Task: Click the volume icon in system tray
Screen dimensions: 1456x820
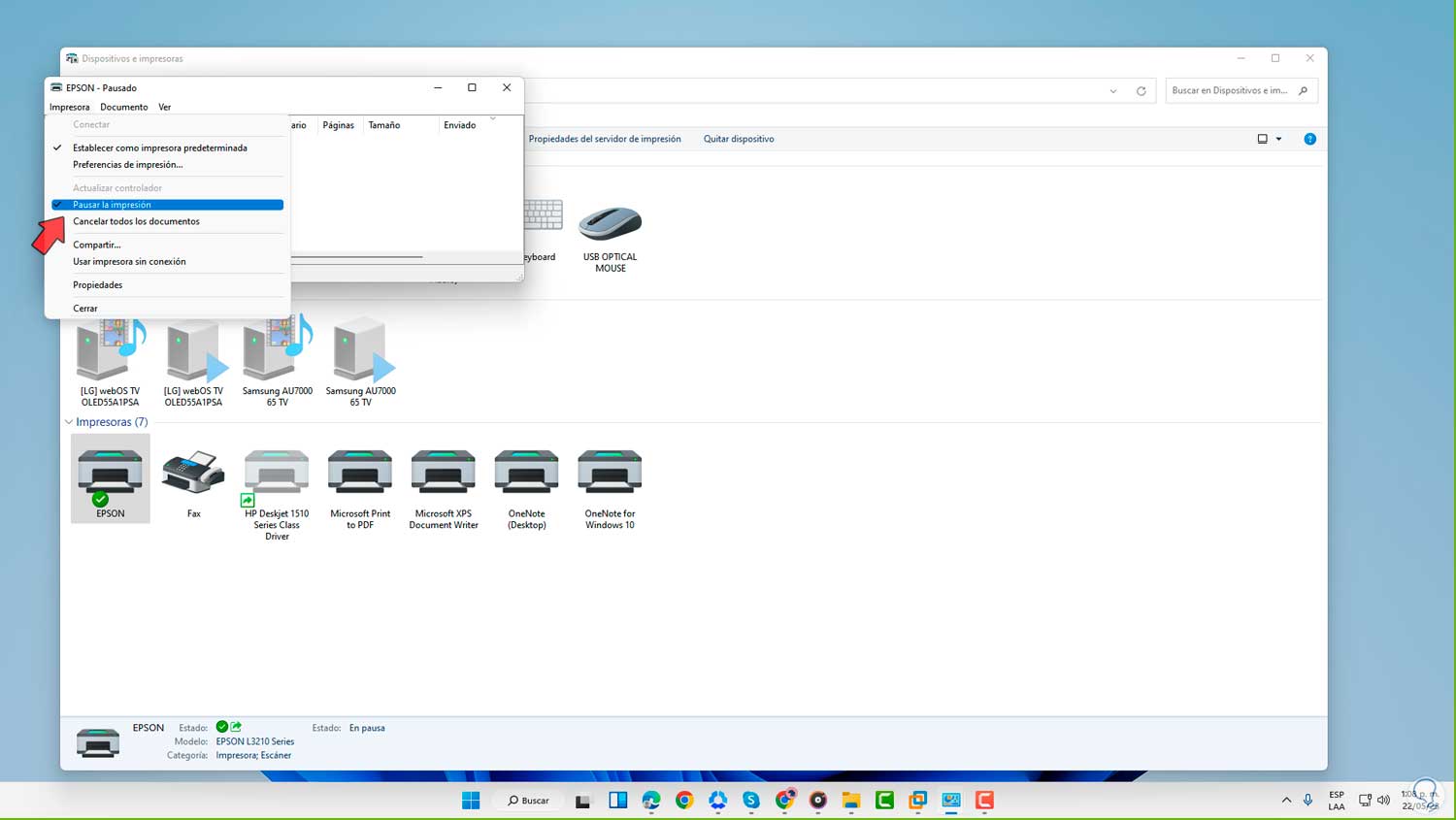Action: pos(1383,801)
